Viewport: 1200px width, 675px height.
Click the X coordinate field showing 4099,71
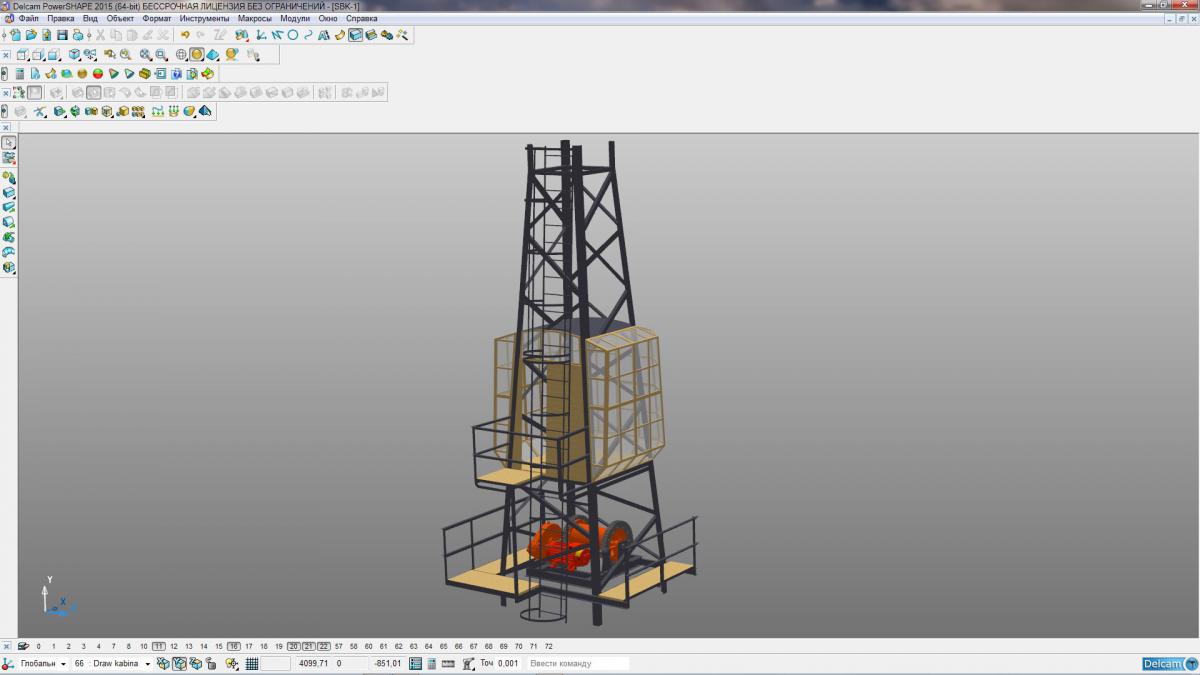coord(313,663)
